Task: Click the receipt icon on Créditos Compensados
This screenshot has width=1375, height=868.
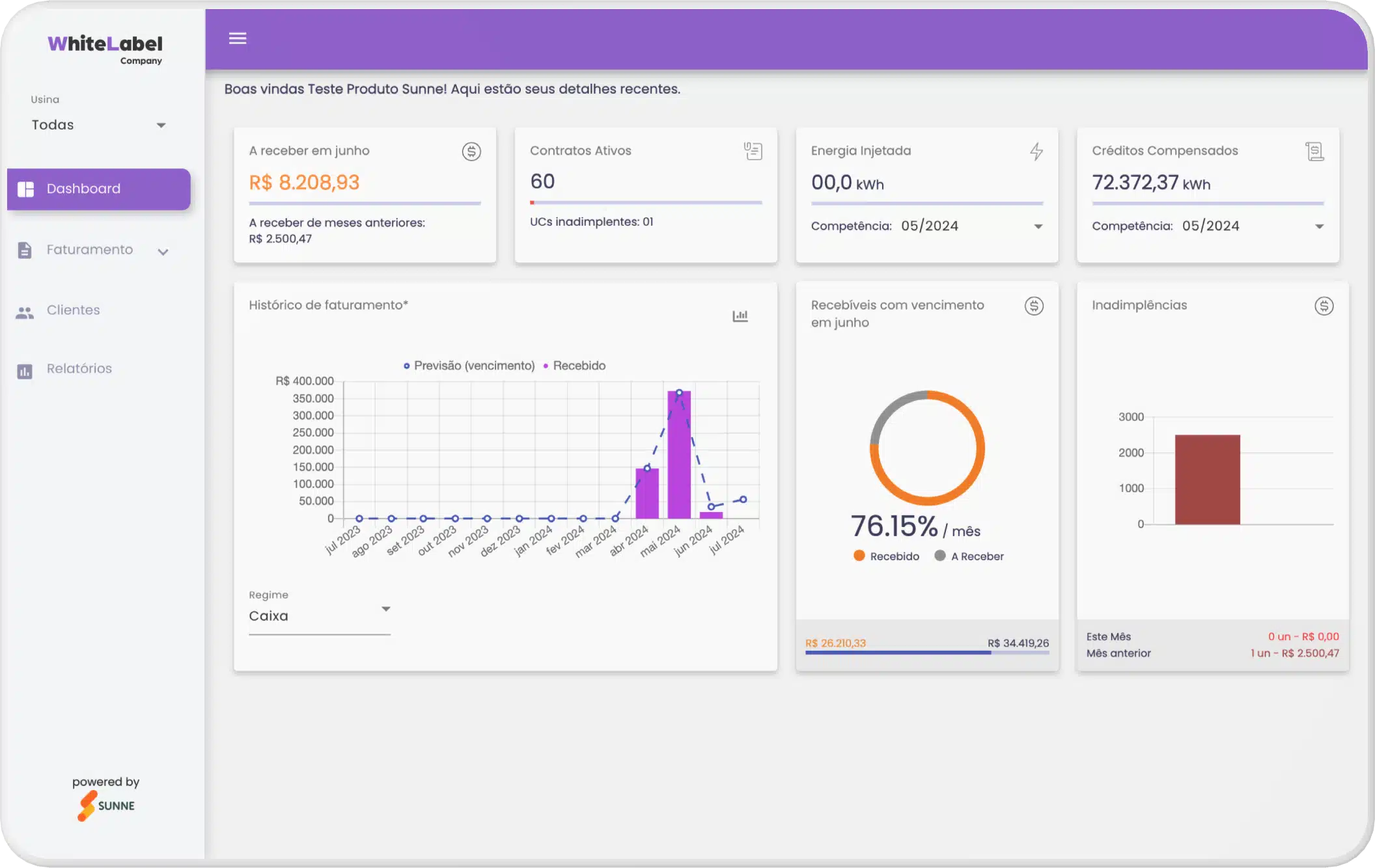Action: tap(1314, 152)
